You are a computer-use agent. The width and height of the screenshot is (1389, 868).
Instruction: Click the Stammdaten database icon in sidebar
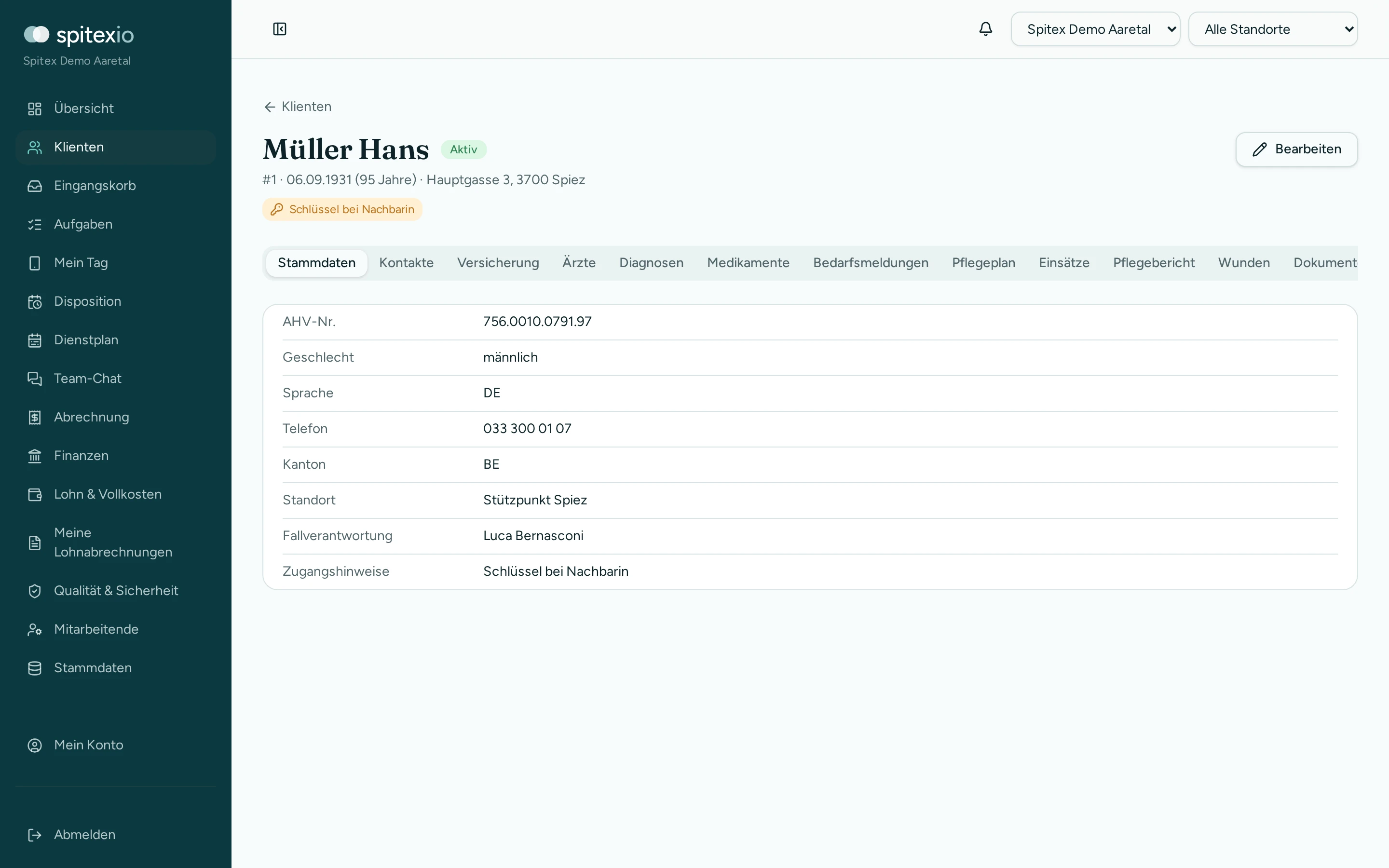tap(35, 668)
